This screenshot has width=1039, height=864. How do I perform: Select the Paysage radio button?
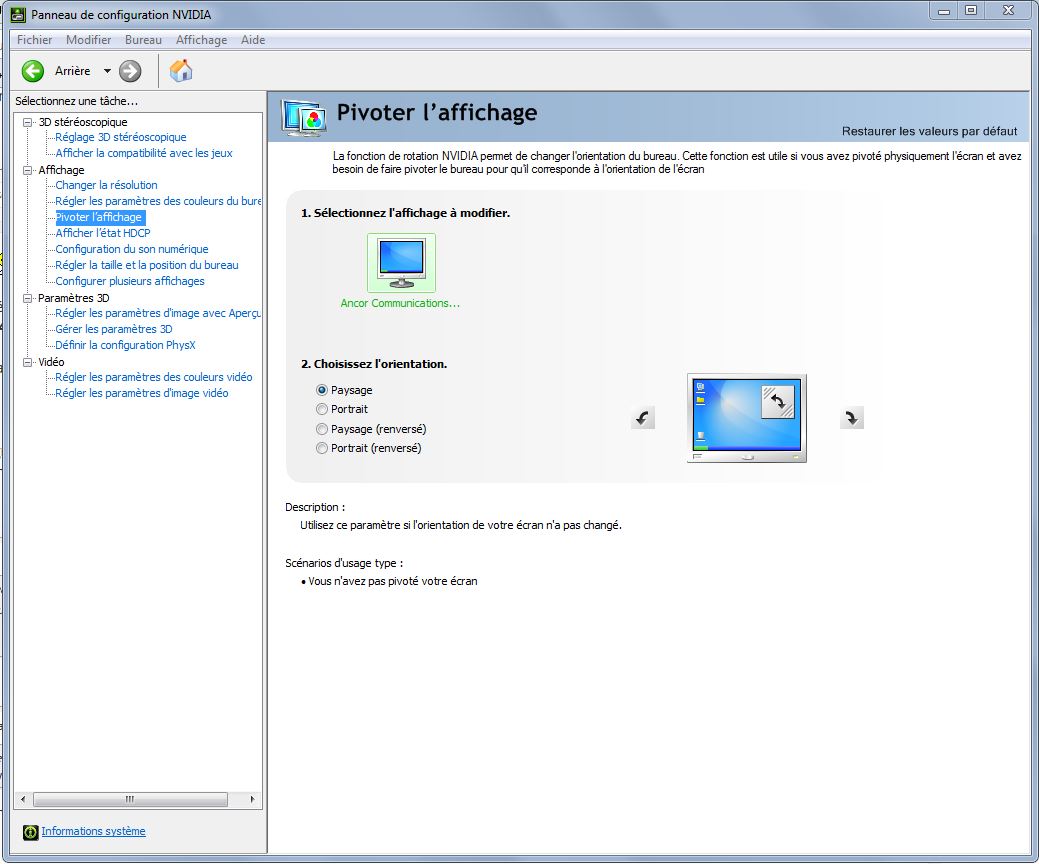tap(322, 390)
